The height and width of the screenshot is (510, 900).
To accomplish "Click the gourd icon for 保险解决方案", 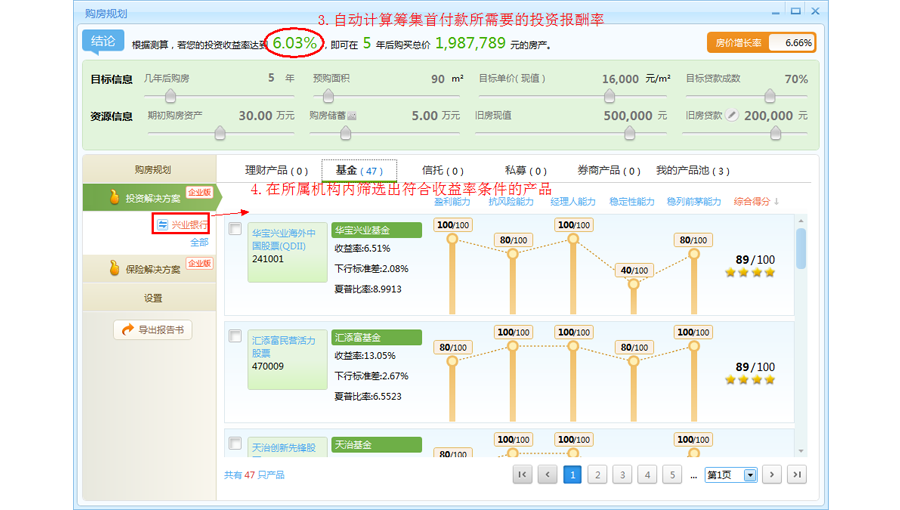I will point(114,268).
